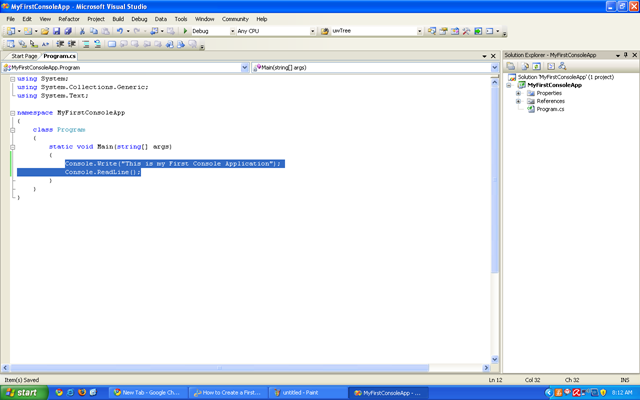Click the Find in Files icon beside uwTree
Screen dimensions: 640x400
point(325,31)
